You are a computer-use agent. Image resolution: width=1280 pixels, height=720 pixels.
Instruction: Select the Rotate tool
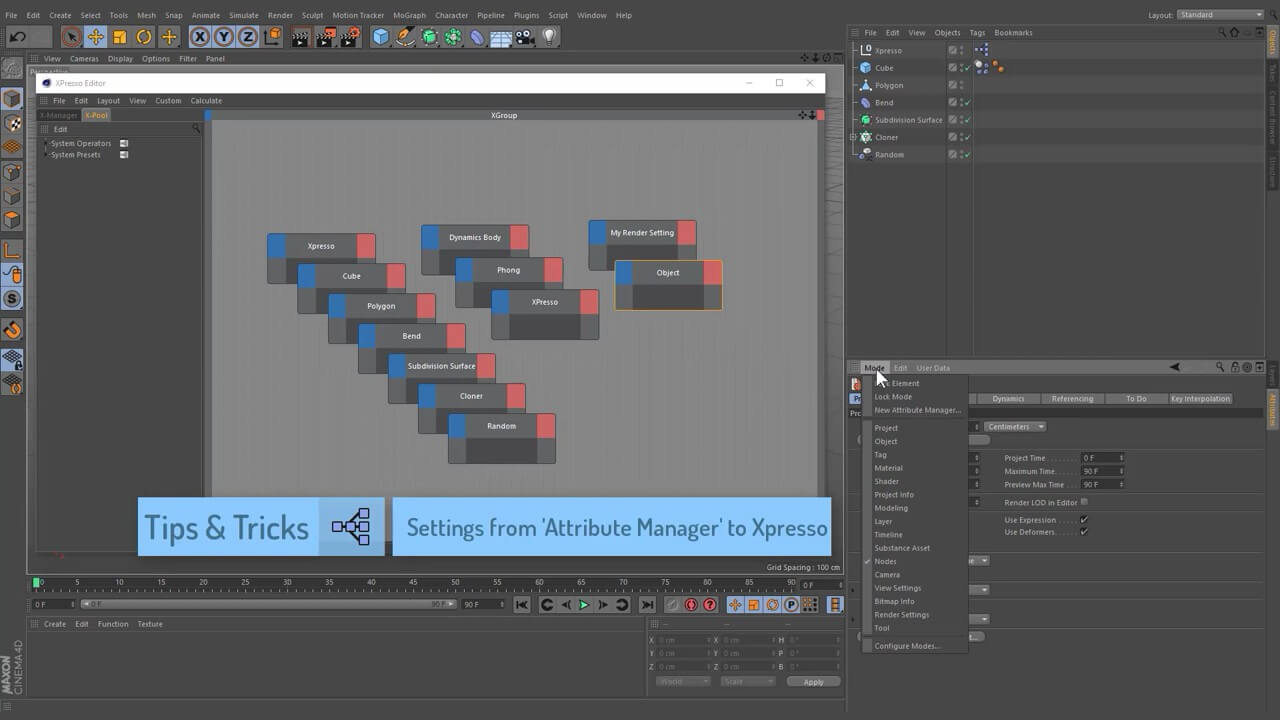point(144,37)
